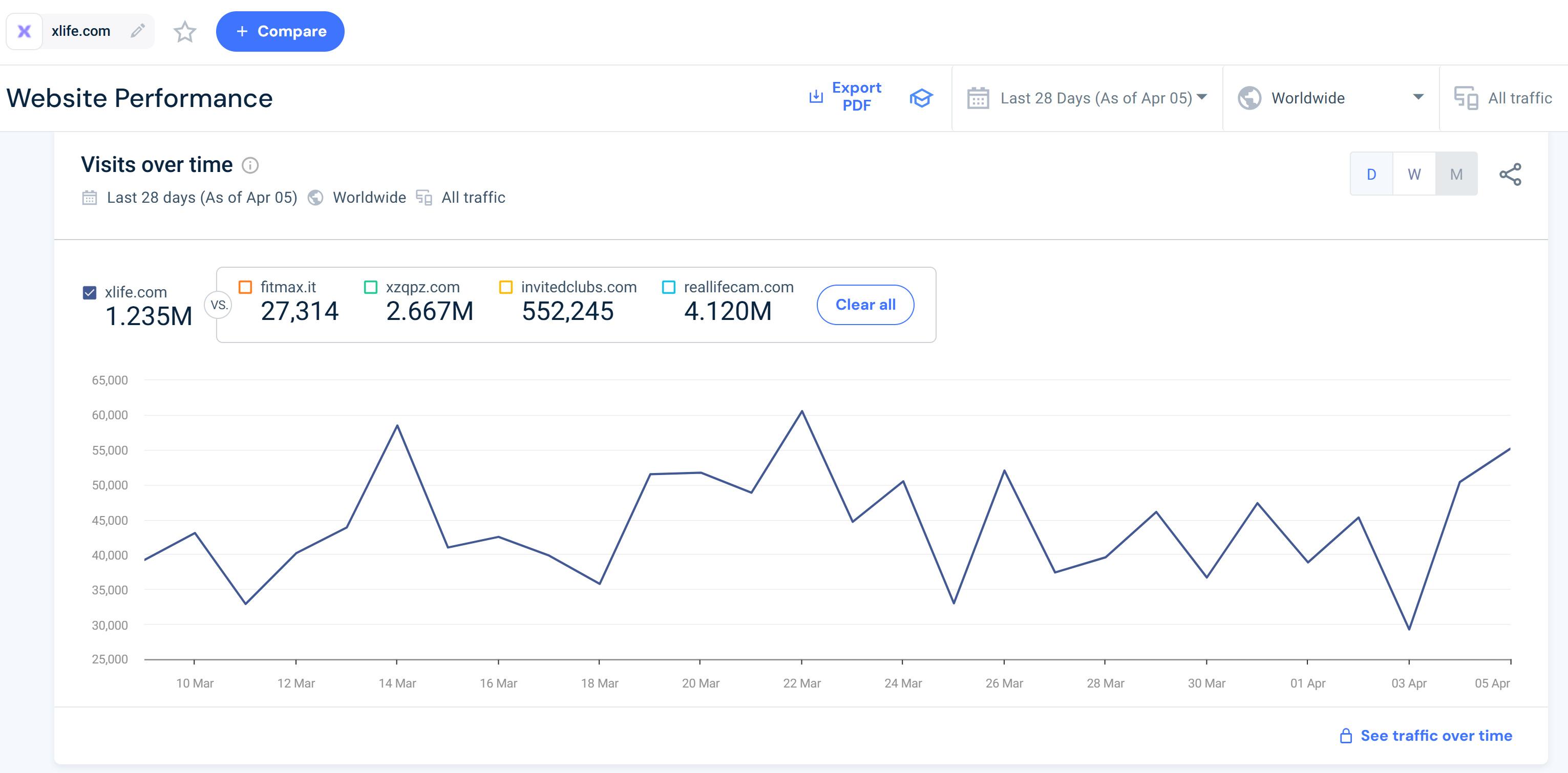The width and height of the screenshot is (1568, 773).
Task: Expand the Worldwide country dropdown
Action: tap(1330, 98)
